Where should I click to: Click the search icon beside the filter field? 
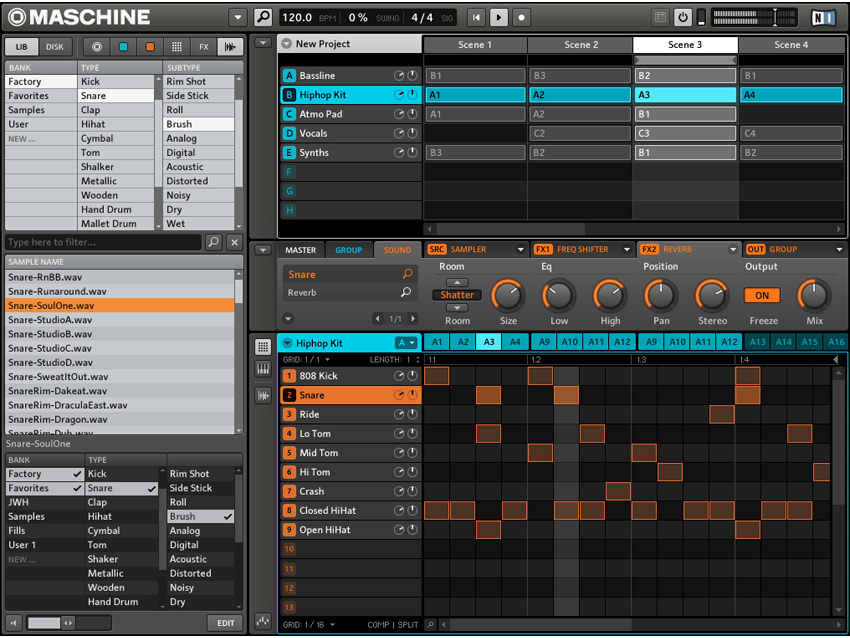214,243
